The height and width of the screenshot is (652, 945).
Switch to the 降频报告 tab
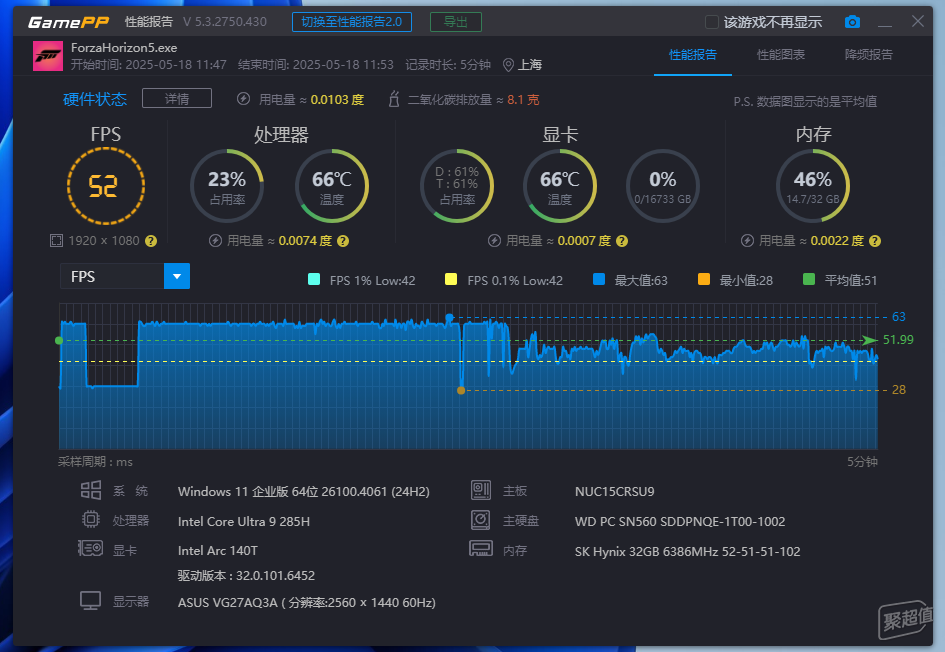tap(868, 55)
